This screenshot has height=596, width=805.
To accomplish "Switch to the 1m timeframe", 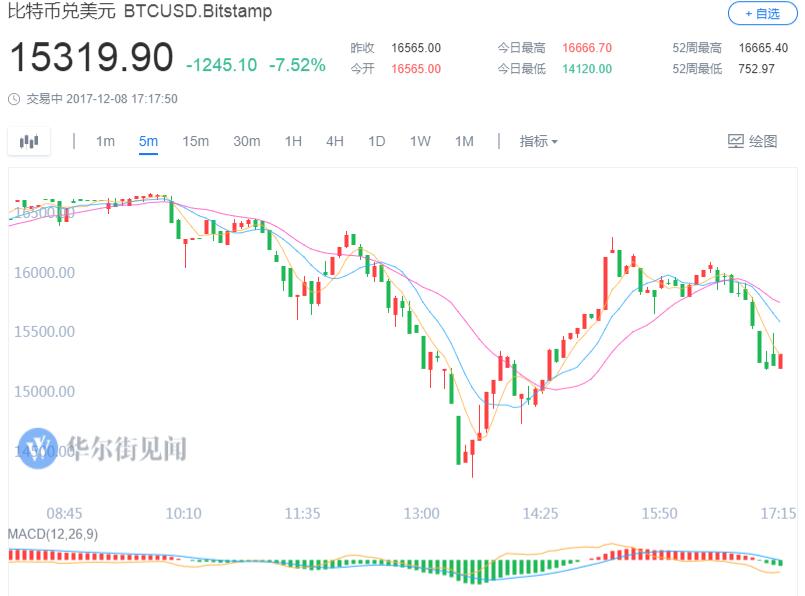I will click(x=105, y=142).
